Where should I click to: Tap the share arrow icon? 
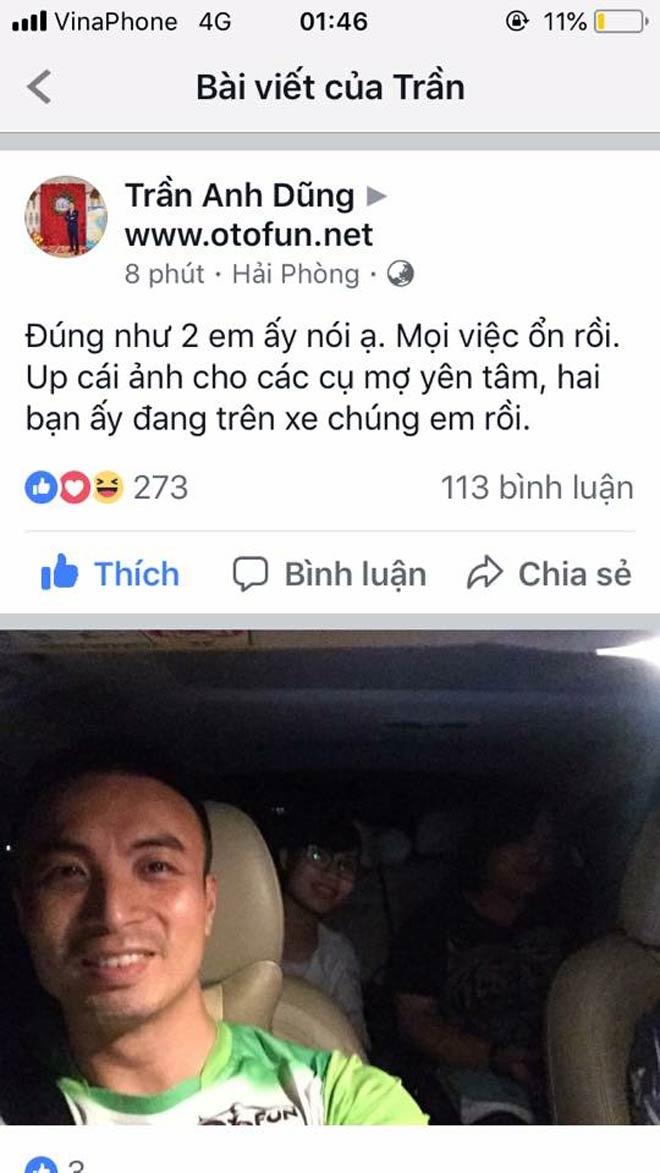pos(485,575)
